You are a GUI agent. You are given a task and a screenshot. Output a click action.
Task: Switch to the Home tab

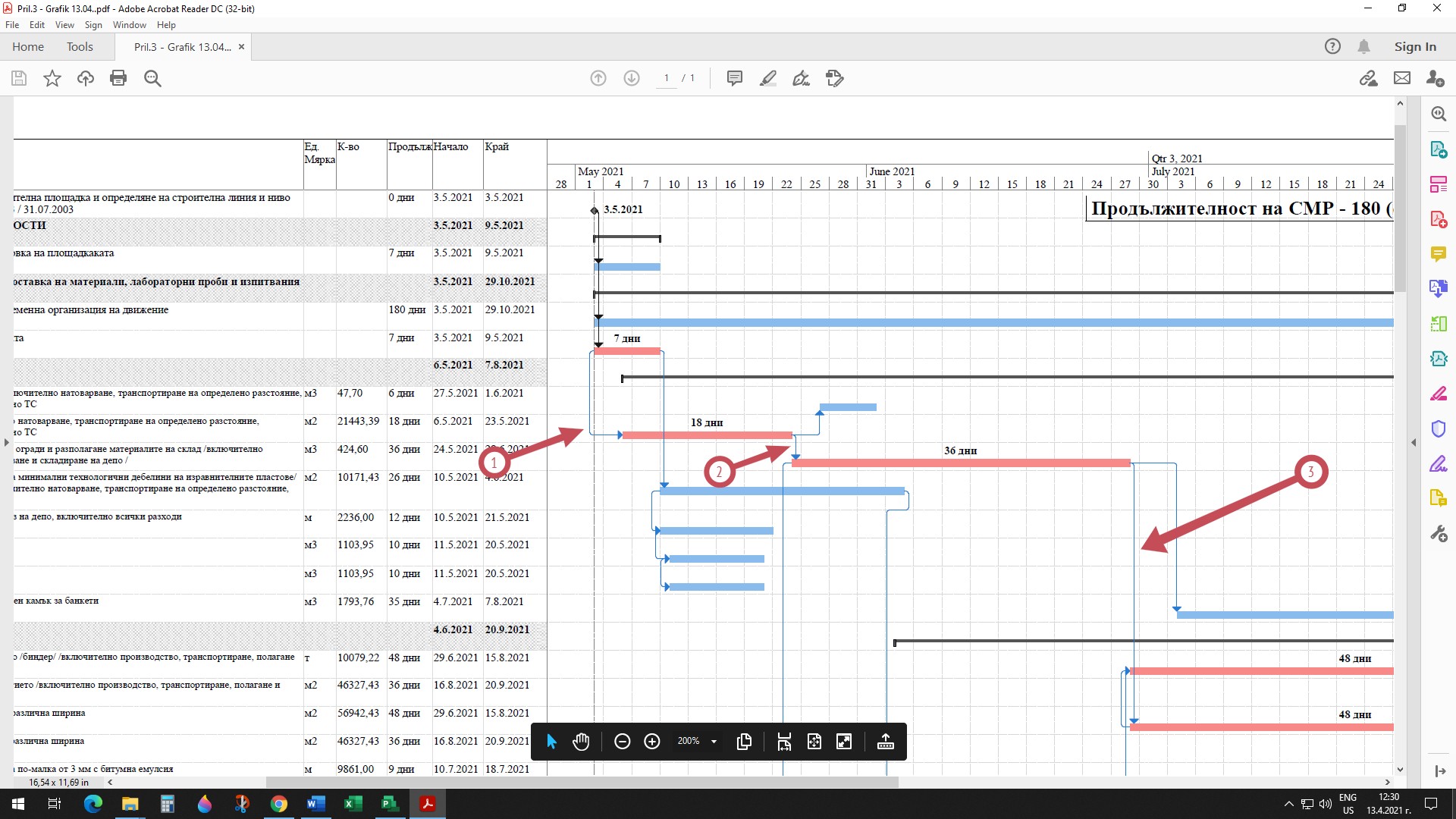pos(28,46)
